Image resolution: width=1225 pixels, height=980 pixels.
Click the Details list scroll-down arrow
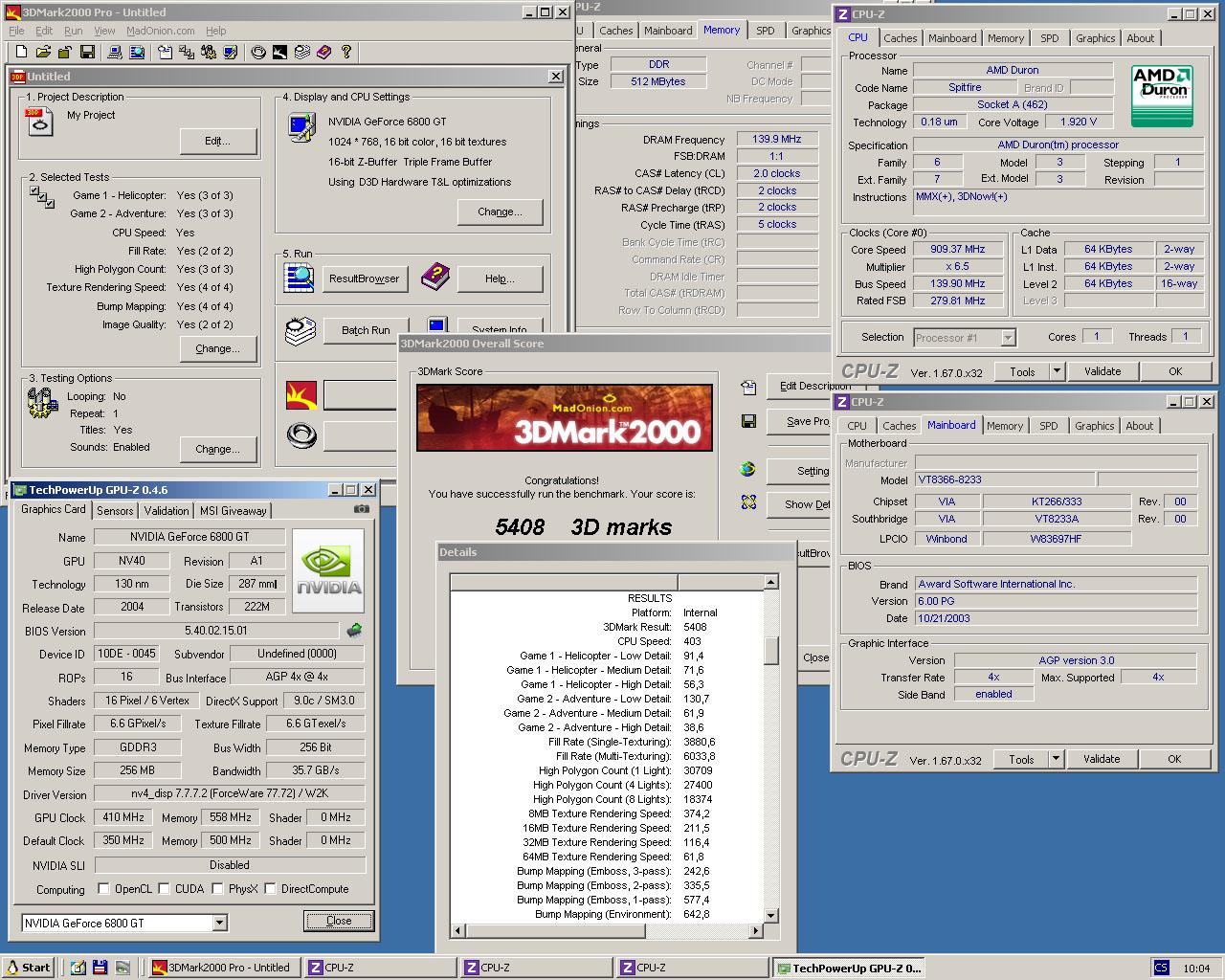pyautogui.click(x=771, y=917)
